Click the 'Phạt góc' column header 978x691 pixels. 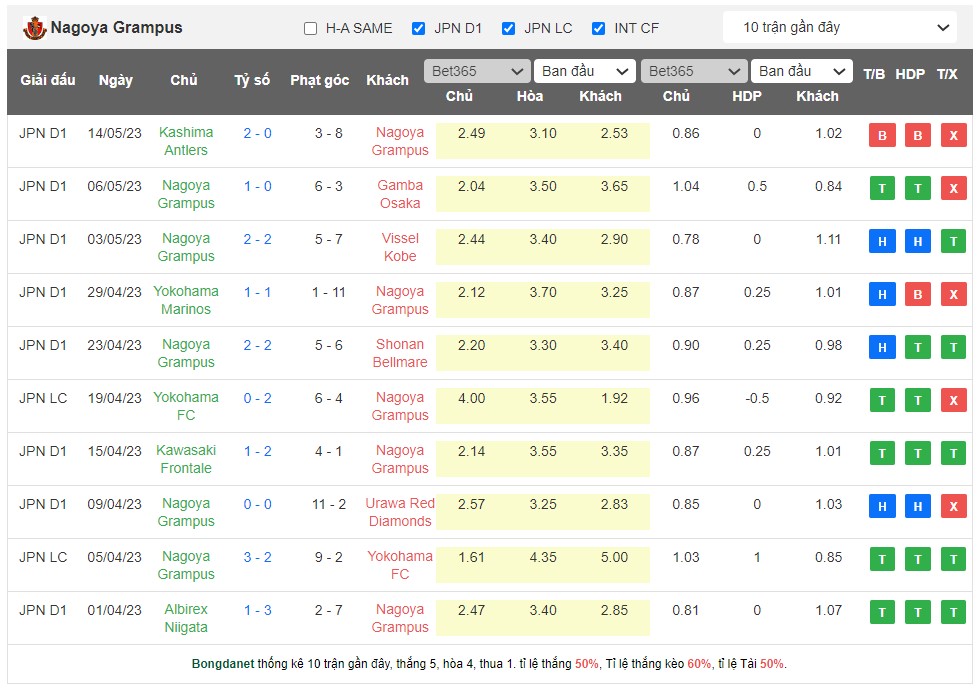tap(319, 80)
